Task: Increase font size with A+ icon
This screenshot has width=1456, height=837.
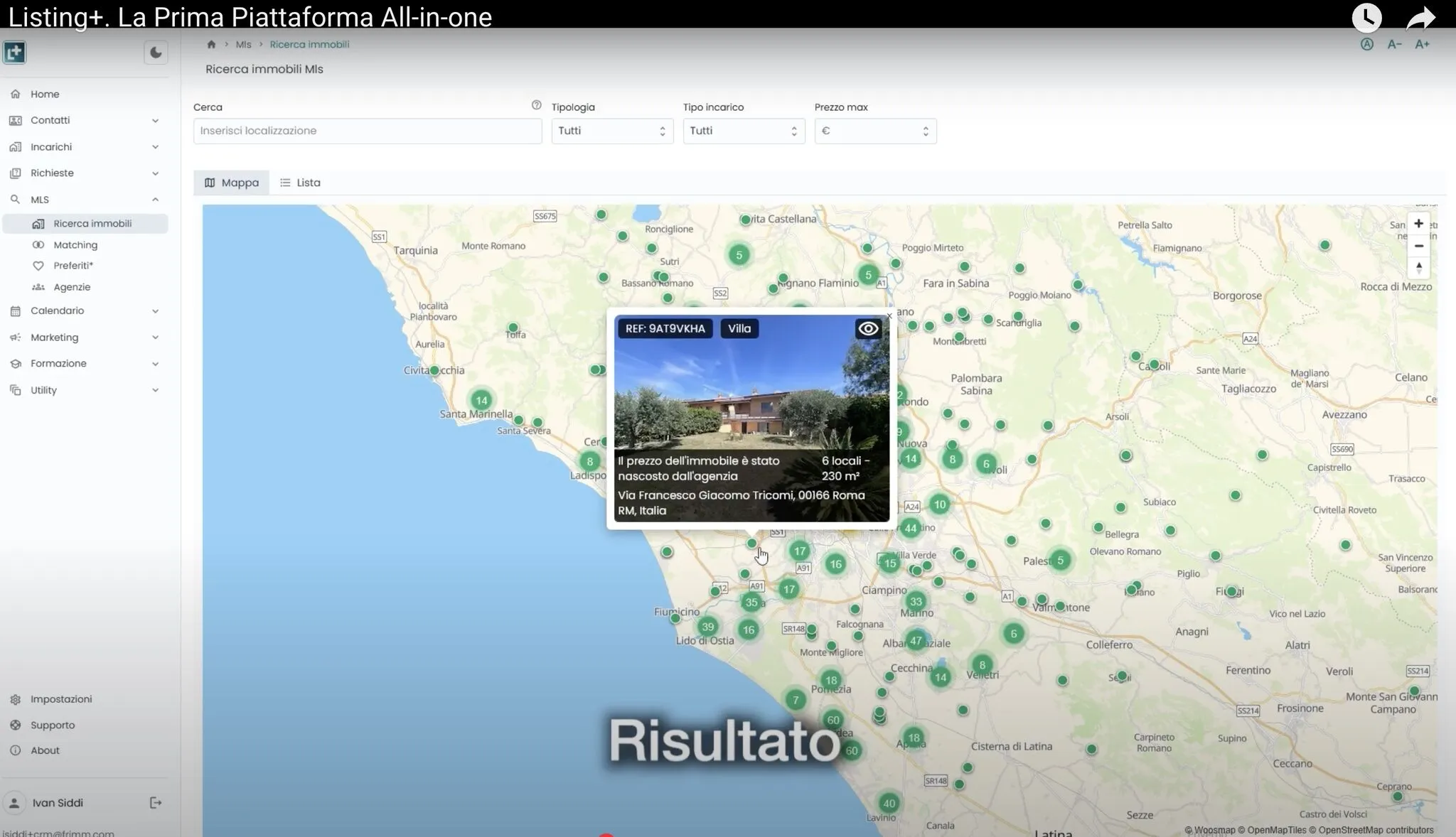Action: pyautogui.click(x=1422, y=44)
